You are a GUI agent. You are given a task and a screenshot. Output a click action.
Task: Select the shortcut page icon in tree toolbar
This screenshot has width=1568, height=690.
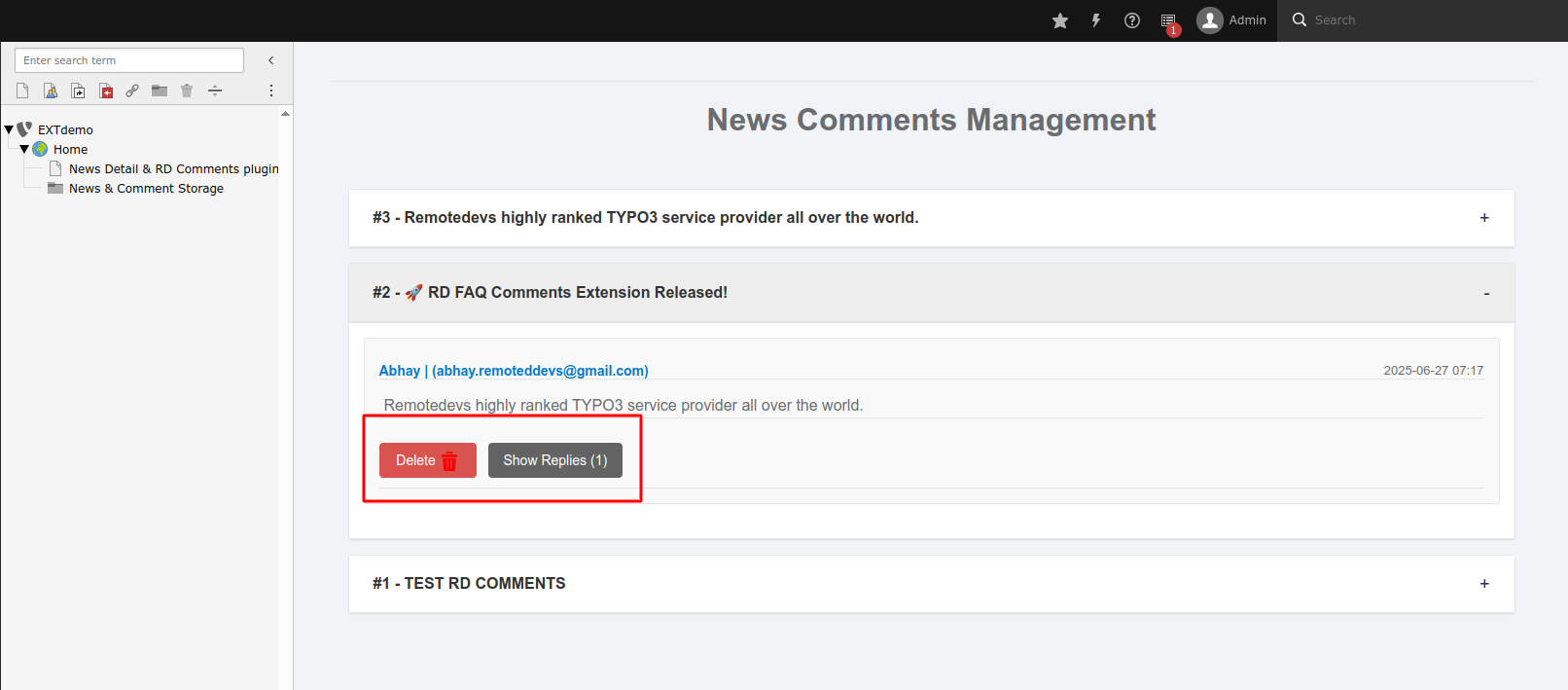(78, 91)
